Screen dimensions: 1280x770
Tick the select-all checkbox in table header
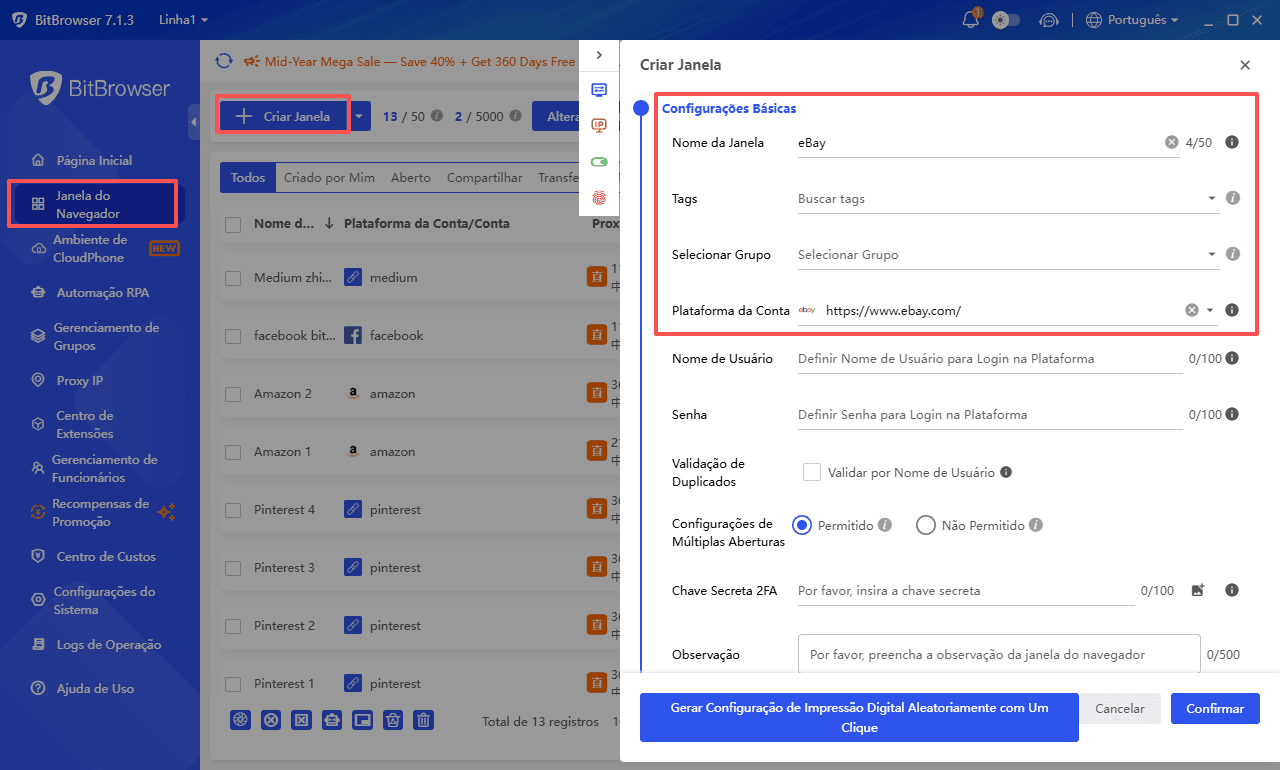[x=233, y=224]
